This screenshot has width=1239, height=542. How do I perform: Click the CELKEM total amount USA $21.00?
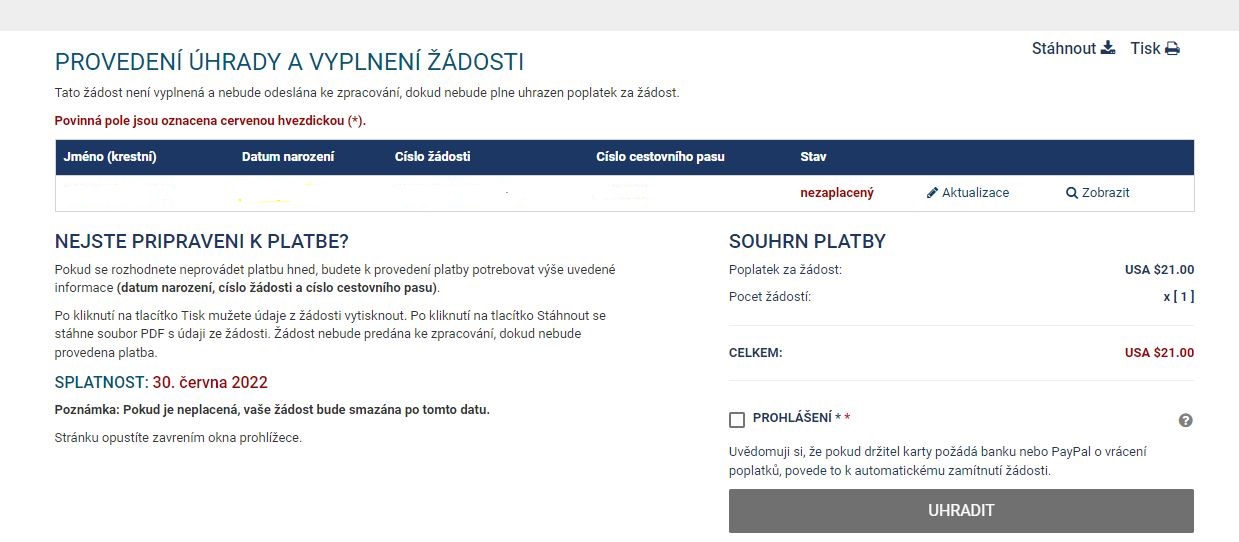[x=1159, y=353]
